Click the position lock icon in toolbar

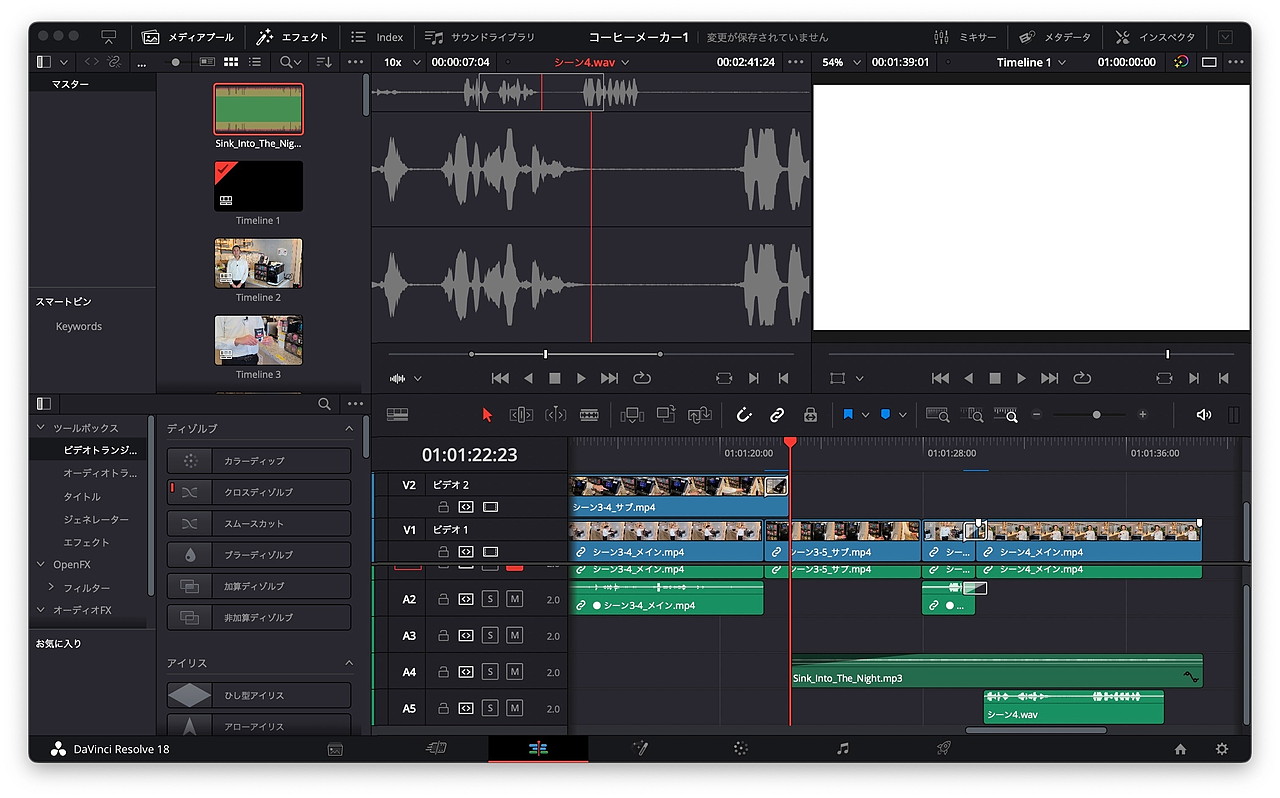[810, 415]
